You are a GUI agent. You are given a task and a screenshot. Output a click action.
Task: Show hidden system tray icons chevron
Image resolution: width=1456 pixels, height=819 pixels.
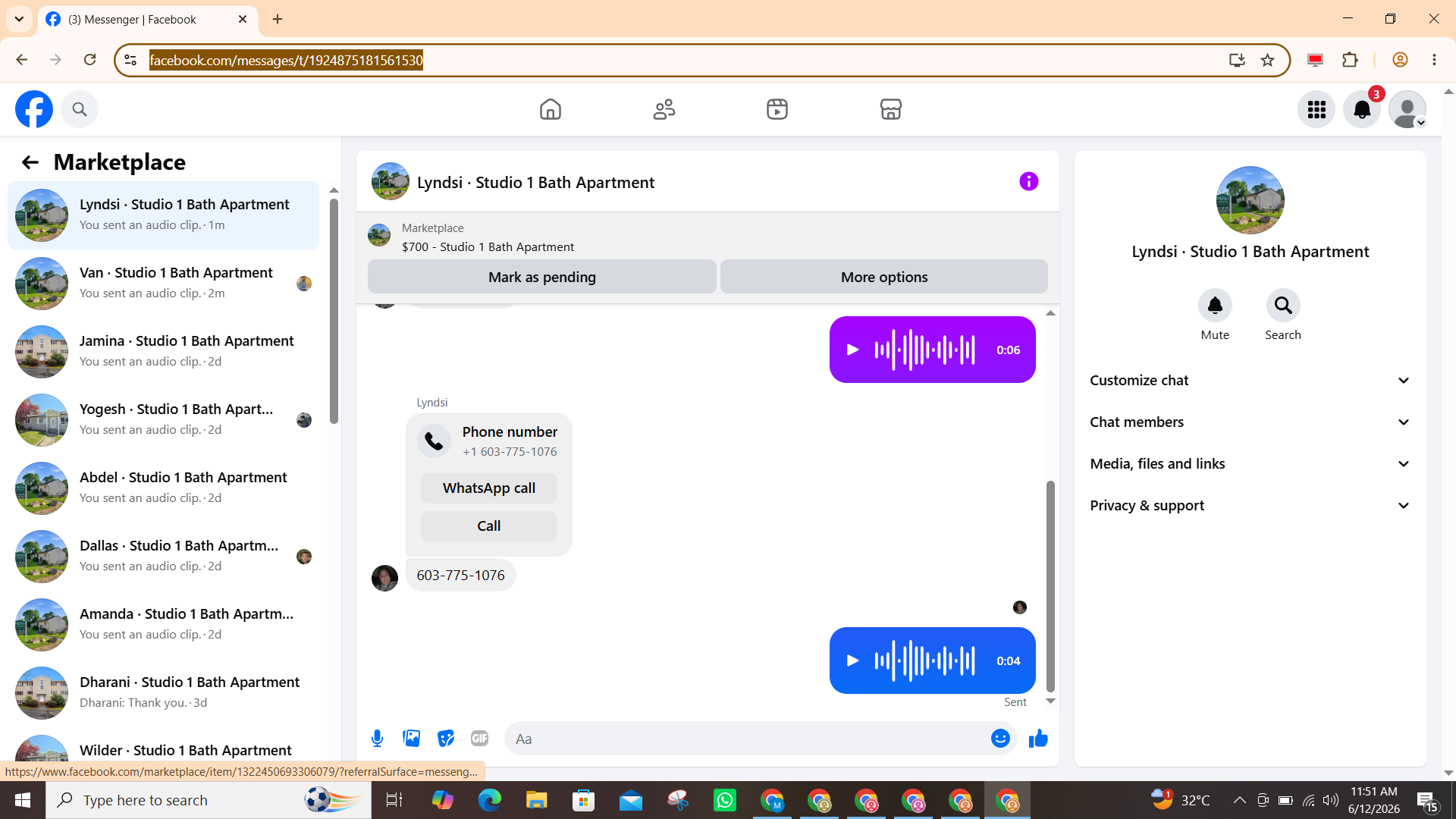pos(1239,800)
